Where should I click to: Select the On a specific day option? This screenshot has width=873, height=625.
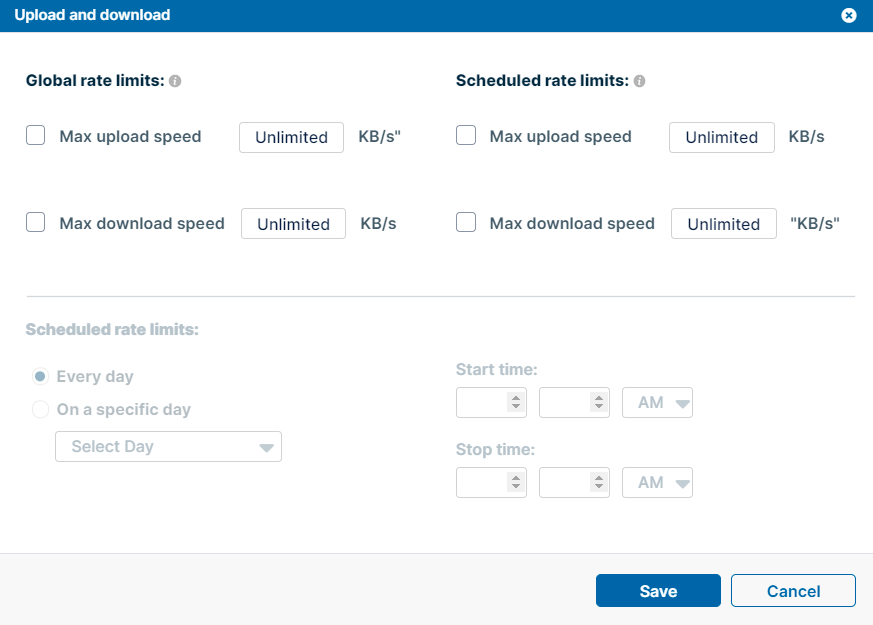[40, 409]
